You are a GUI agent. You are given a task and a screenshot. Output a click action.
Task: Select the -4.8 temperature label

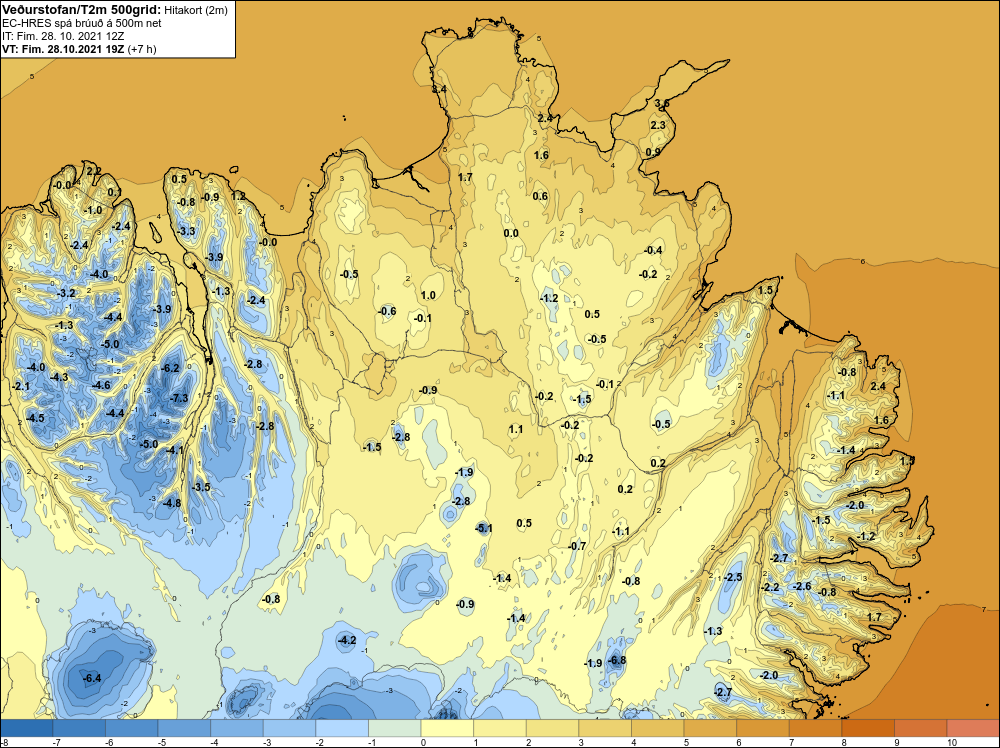(172, 503)
